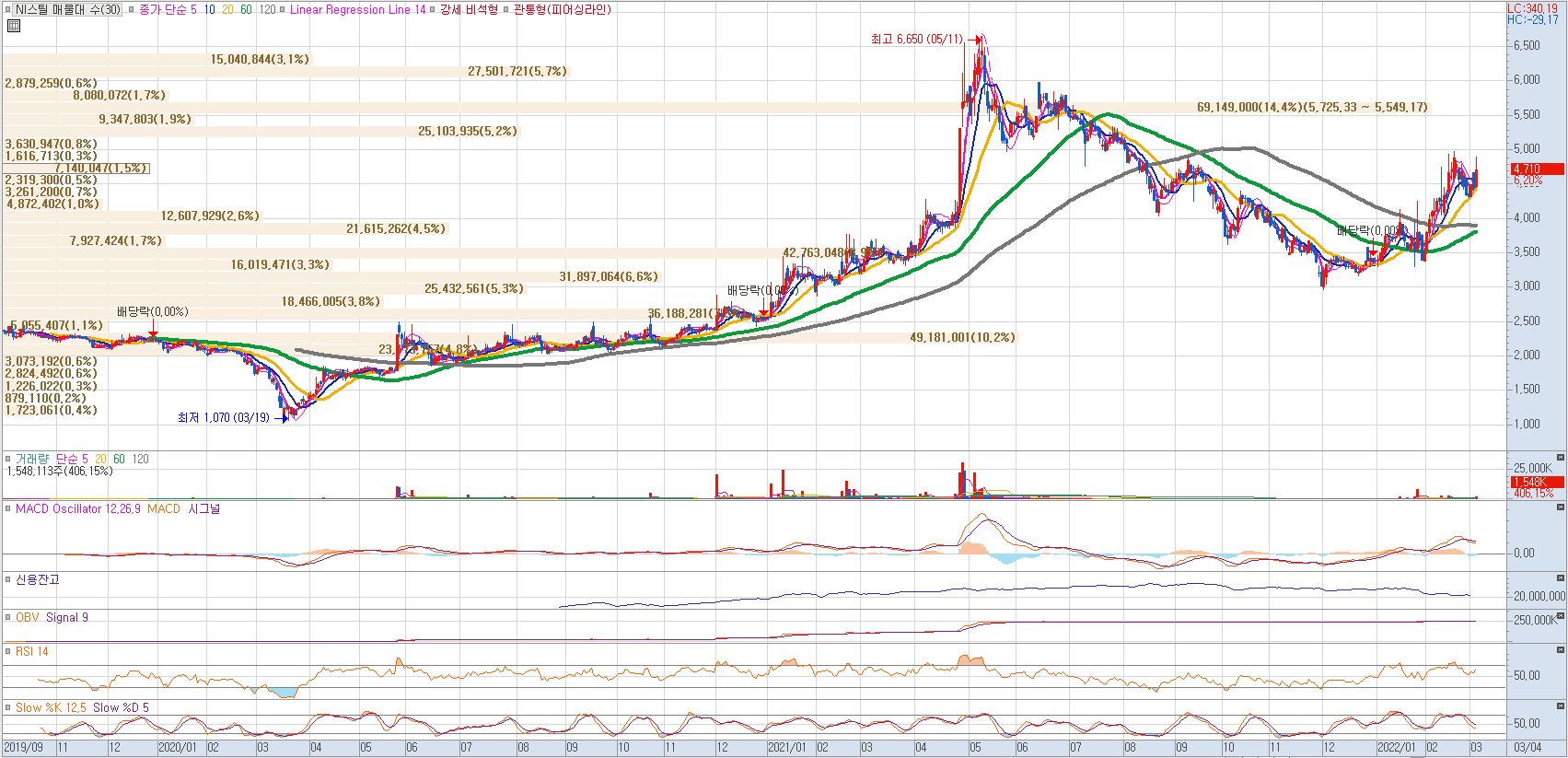The height and width of the screenshot is (758, 1568).
Task: Click the 2020/01 date on time axis
Action: (177, 747)
